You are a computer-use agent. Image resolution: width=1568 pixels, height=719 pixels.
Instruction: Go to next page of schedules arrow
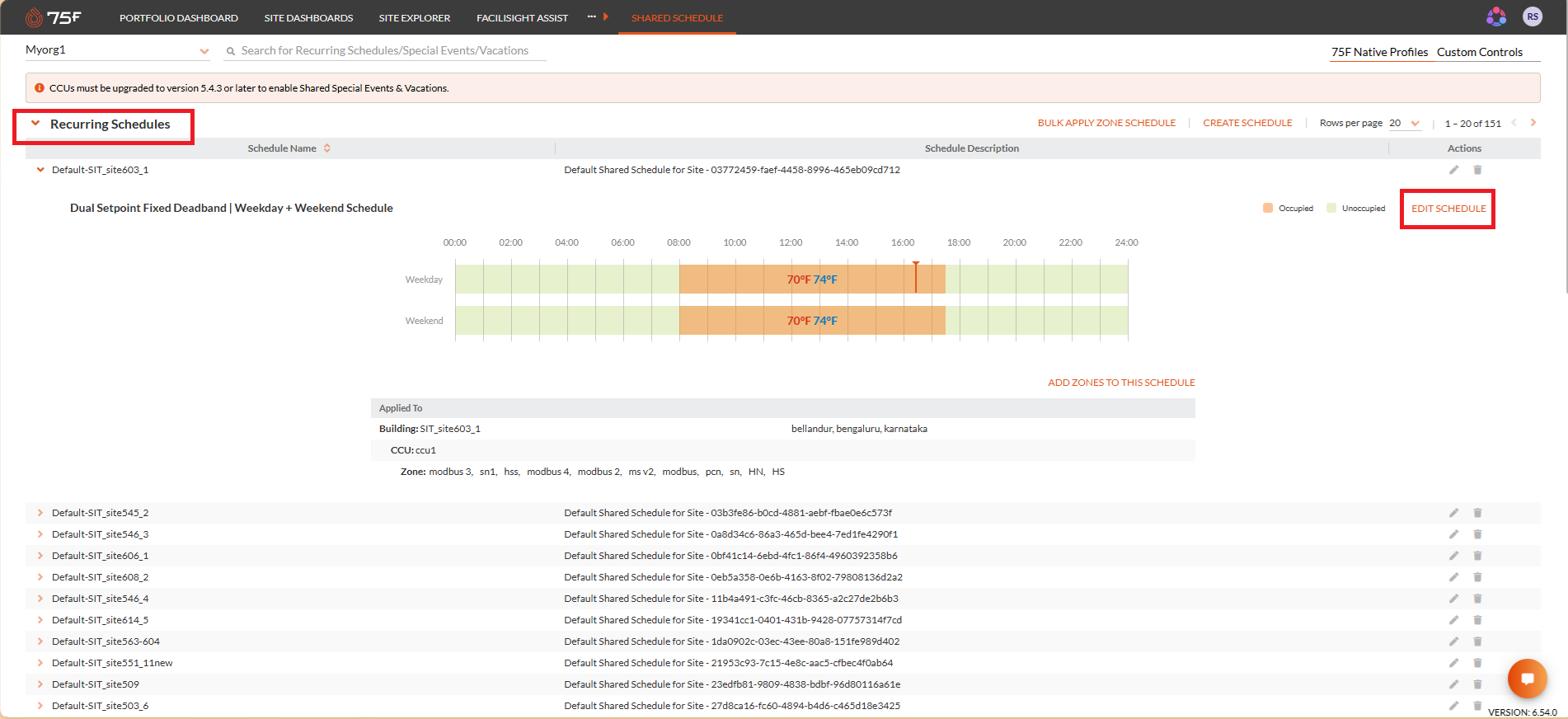[x=1533, y=123]
